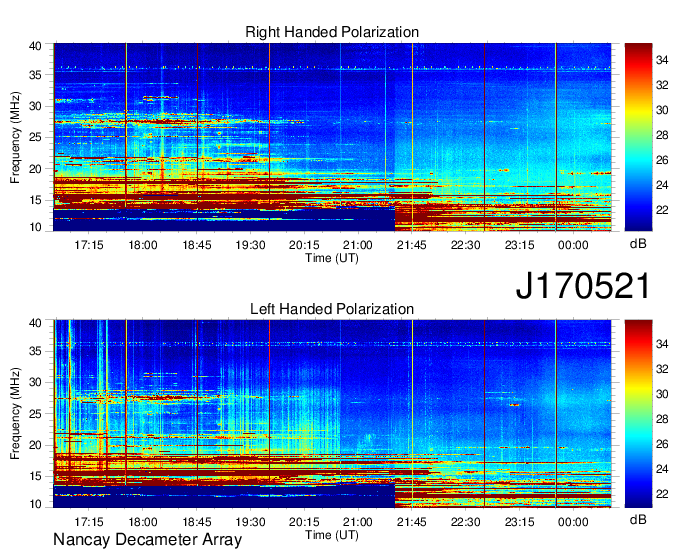Open the Right Handed Polarization spectrogram image
680x552 pixels.
coord(332,137)
